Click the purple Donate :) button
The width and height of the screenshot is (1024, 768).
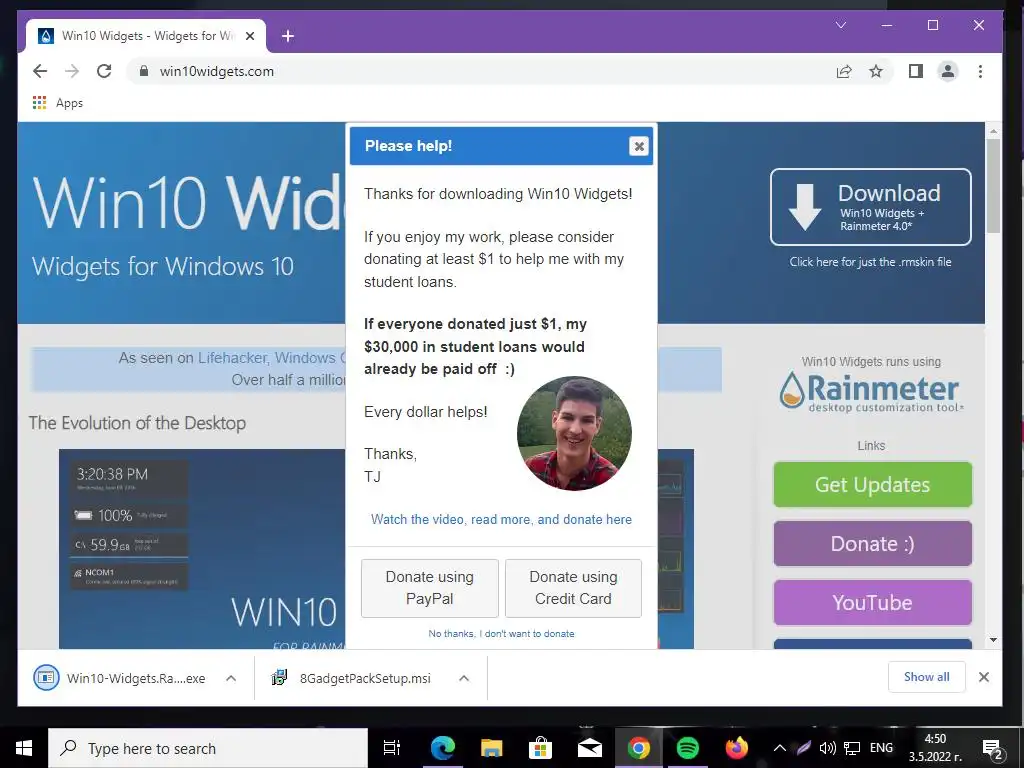tap(872, 543)
